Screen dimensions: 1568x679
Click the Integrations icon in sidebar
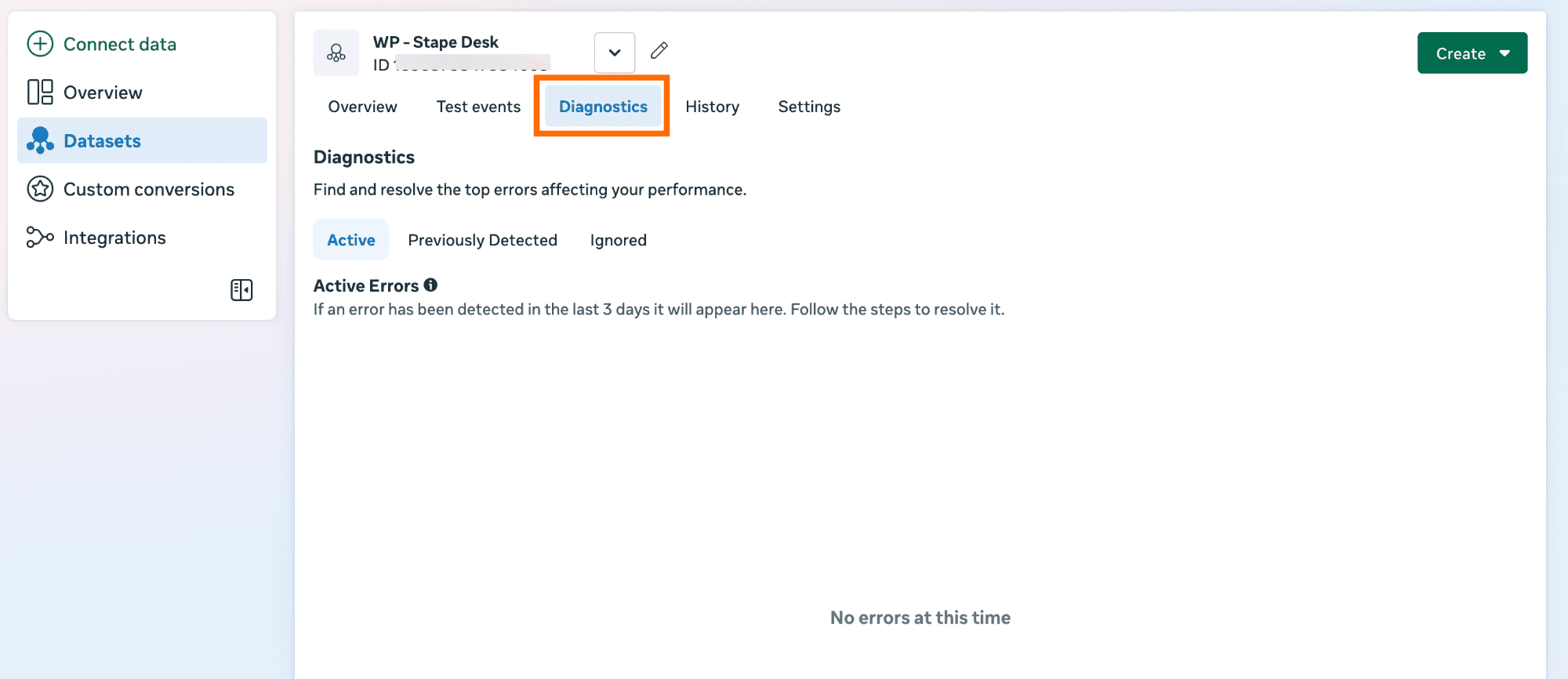40,238
